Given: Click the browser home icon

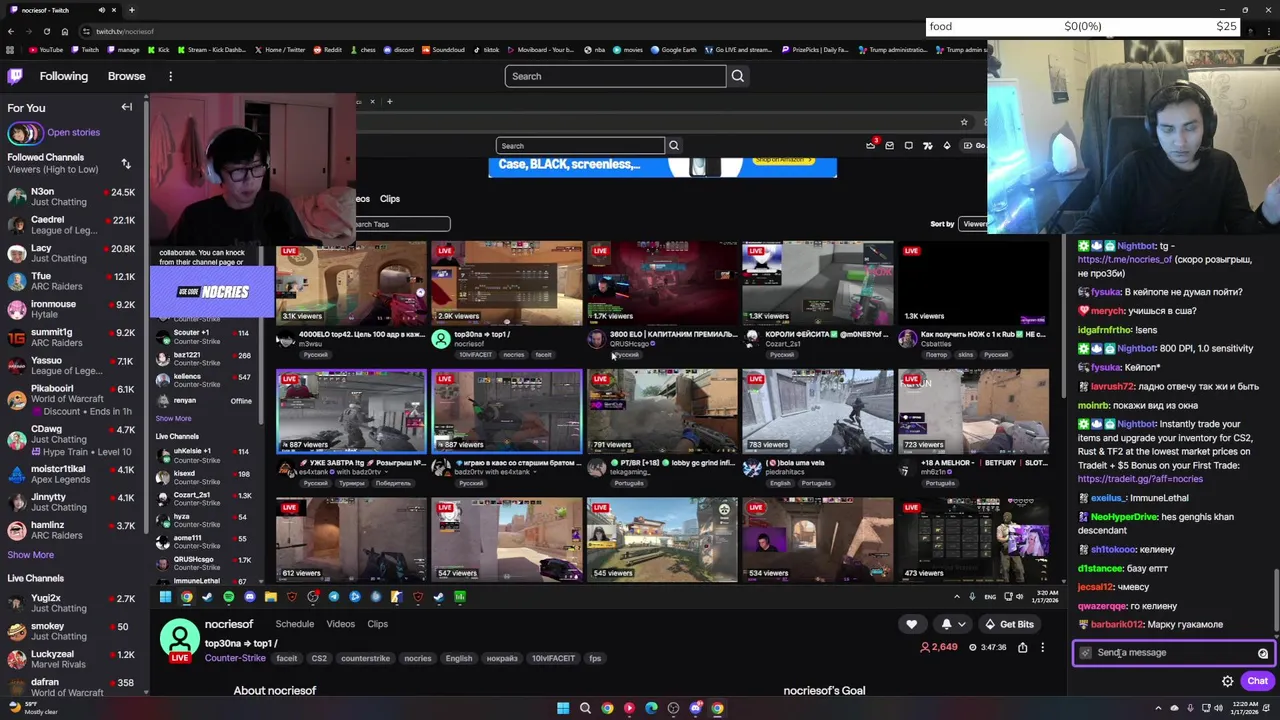Looking at the screenshot, I should tap(66, 31).
